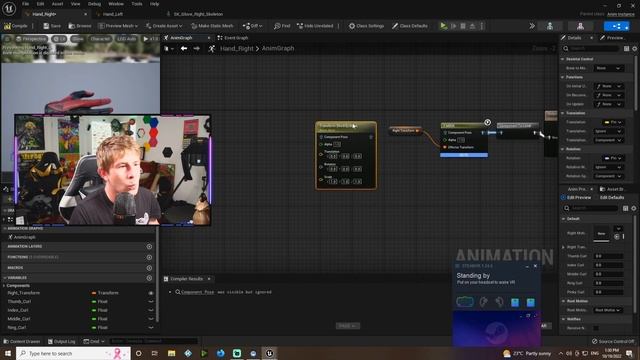Compile the animation blueprint

(x=16, y=26)
